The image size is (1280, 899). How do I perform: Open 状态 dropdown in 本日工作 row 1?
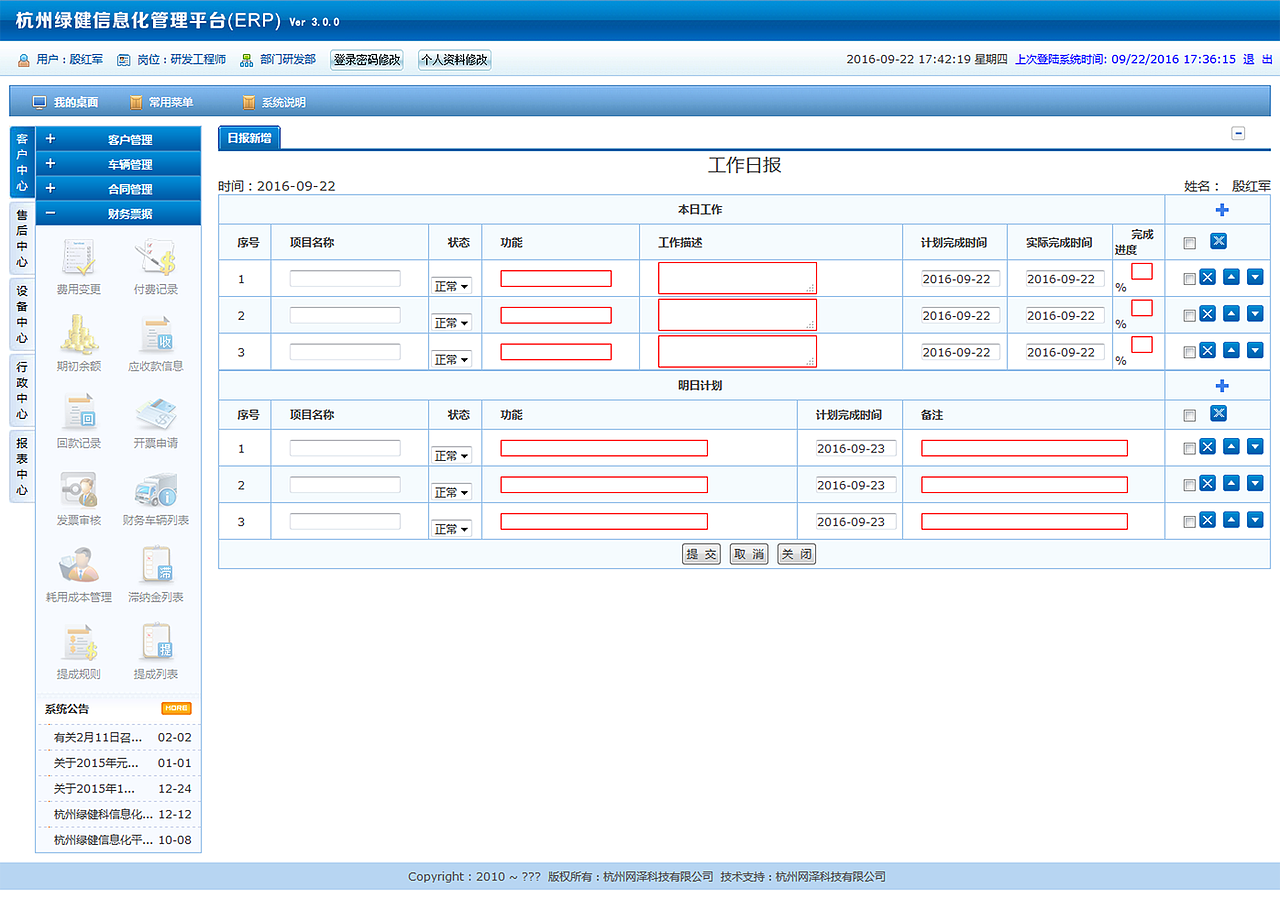pos(451,286)
